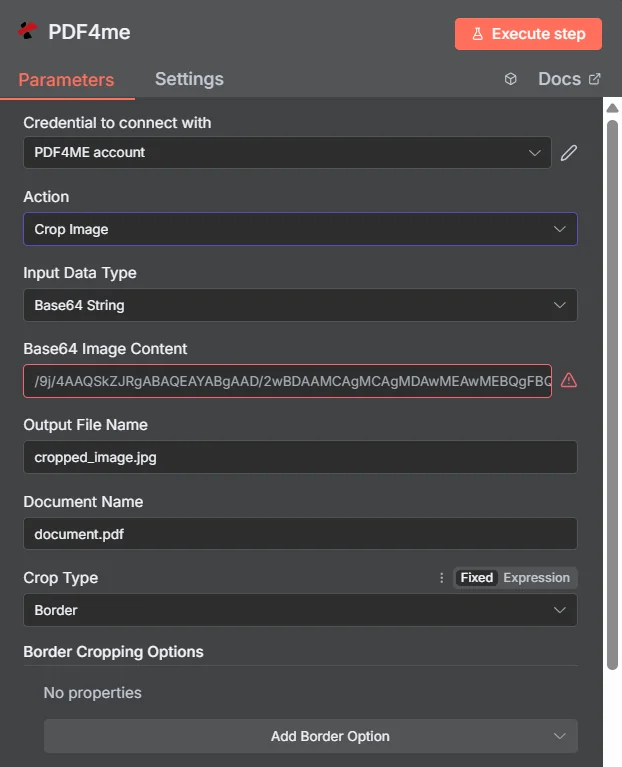
Task: Switch to the Settings tab
Action: (189, 79)
